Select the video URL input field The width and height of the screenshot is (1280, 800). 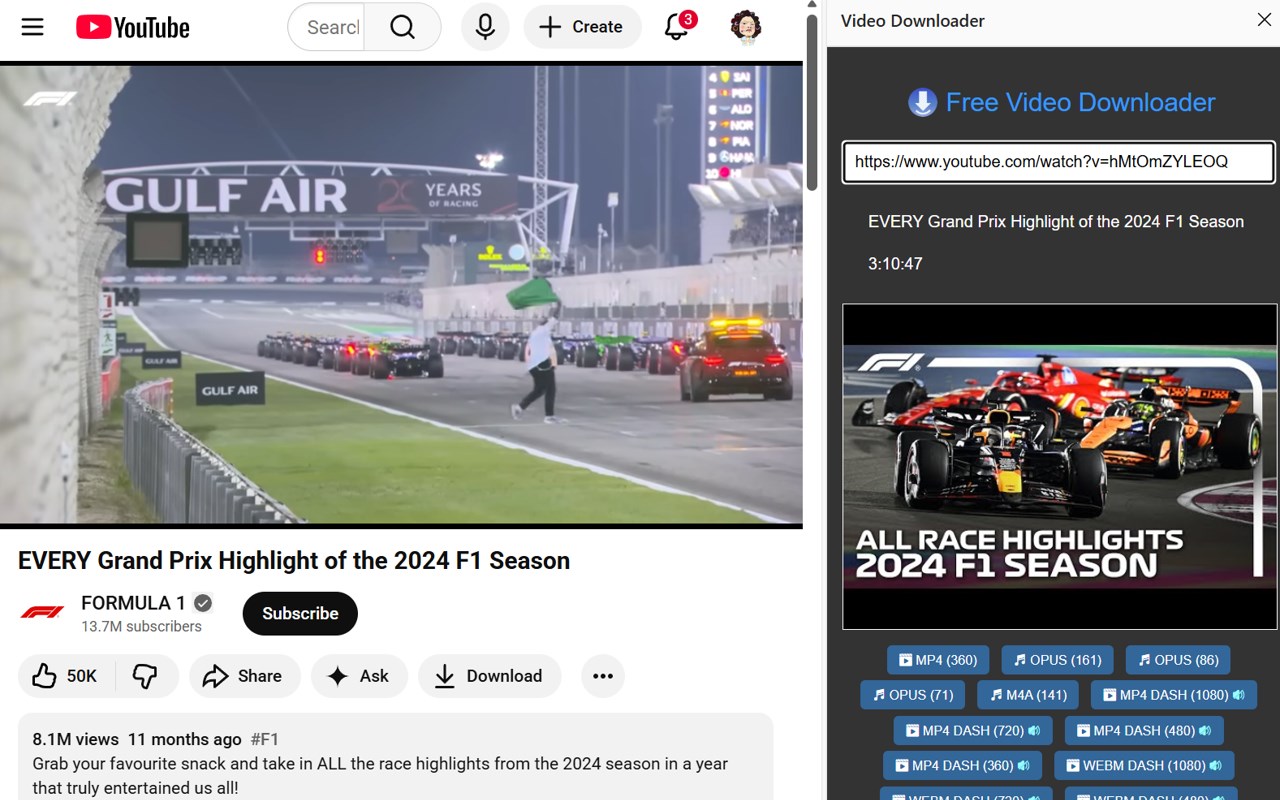[x=1058, y=161]
